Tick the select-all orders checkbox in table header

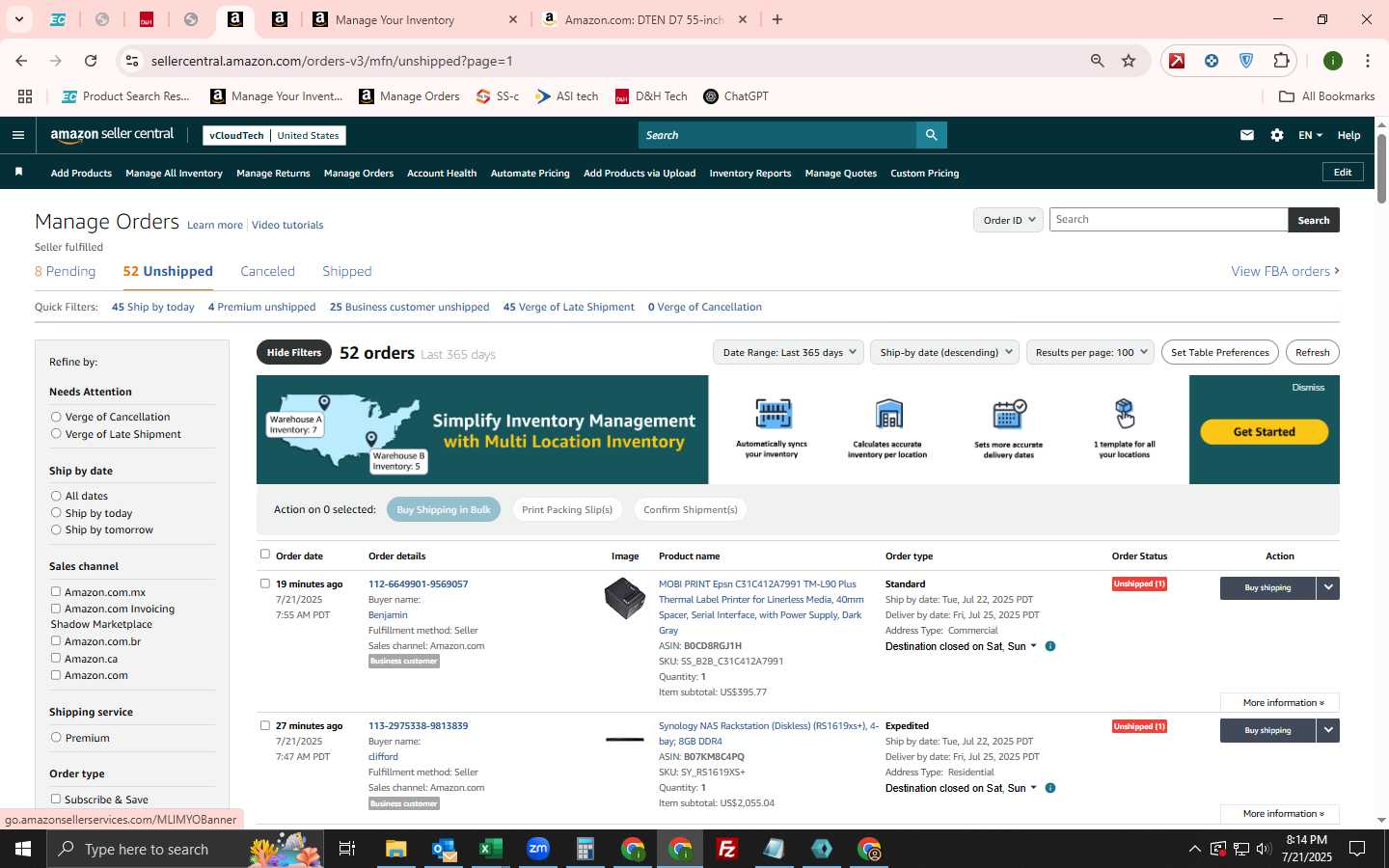(265, 555)
